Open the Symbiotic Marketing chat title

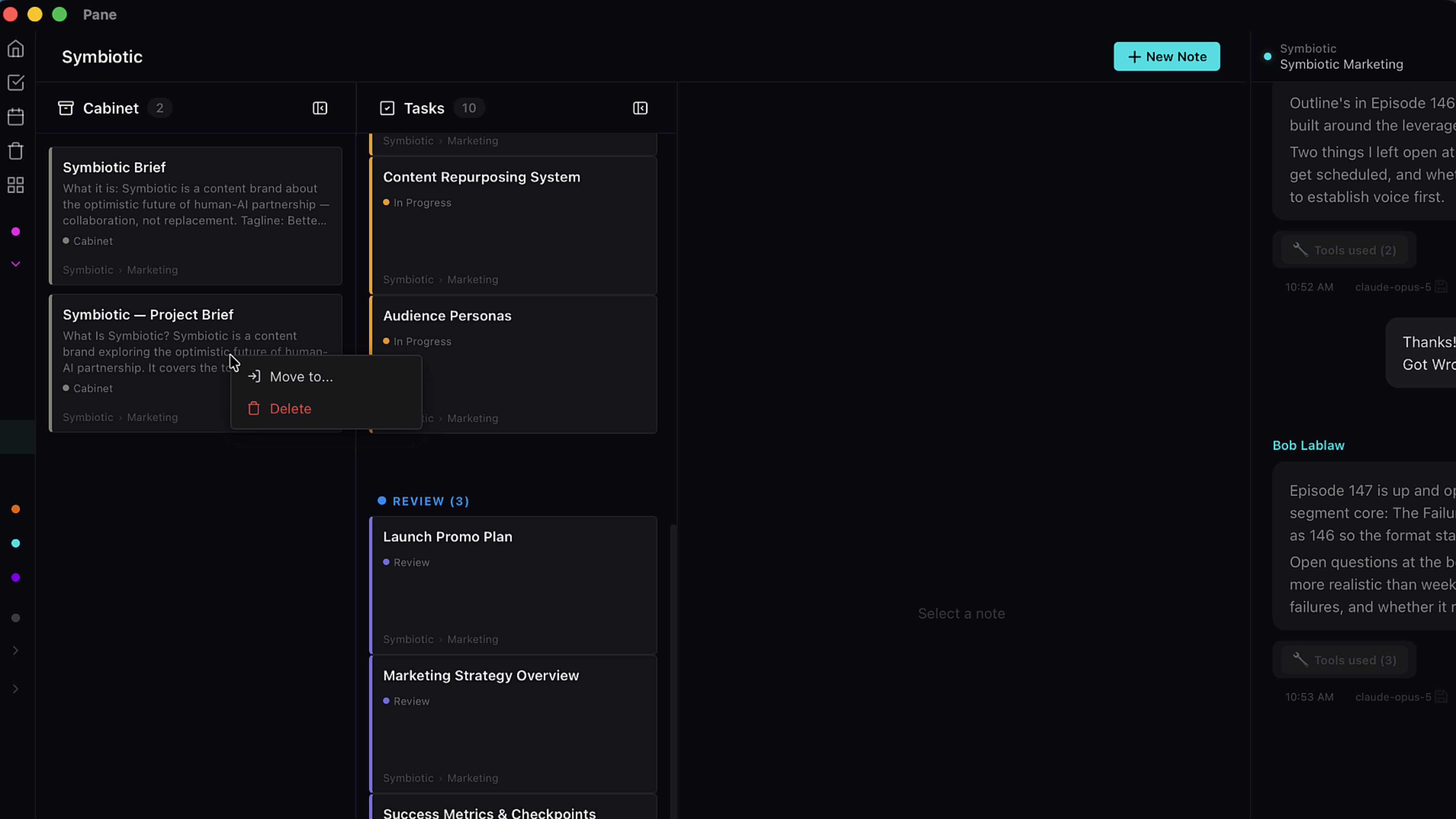click(1341, 64)
